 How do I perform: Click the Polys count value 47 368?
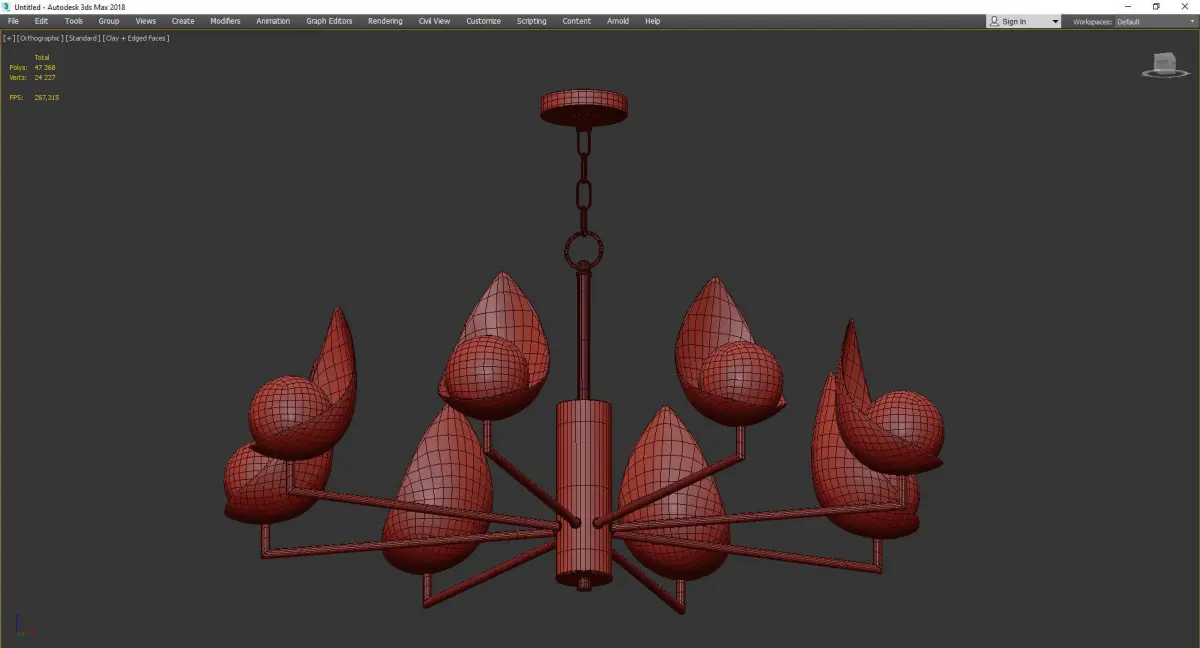pyautogui.click(x=45, y=67)
